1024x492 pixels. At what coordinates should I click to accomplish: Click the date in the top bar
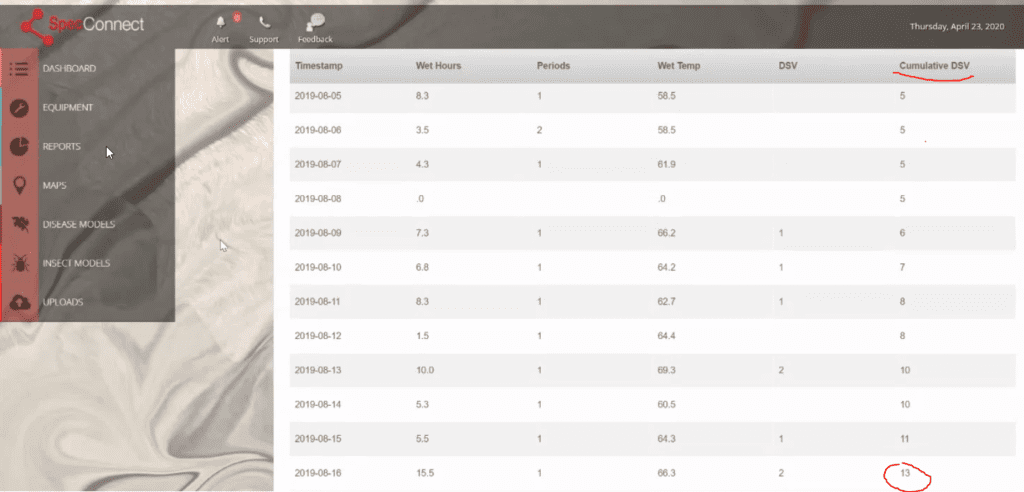tap(957, 27)
